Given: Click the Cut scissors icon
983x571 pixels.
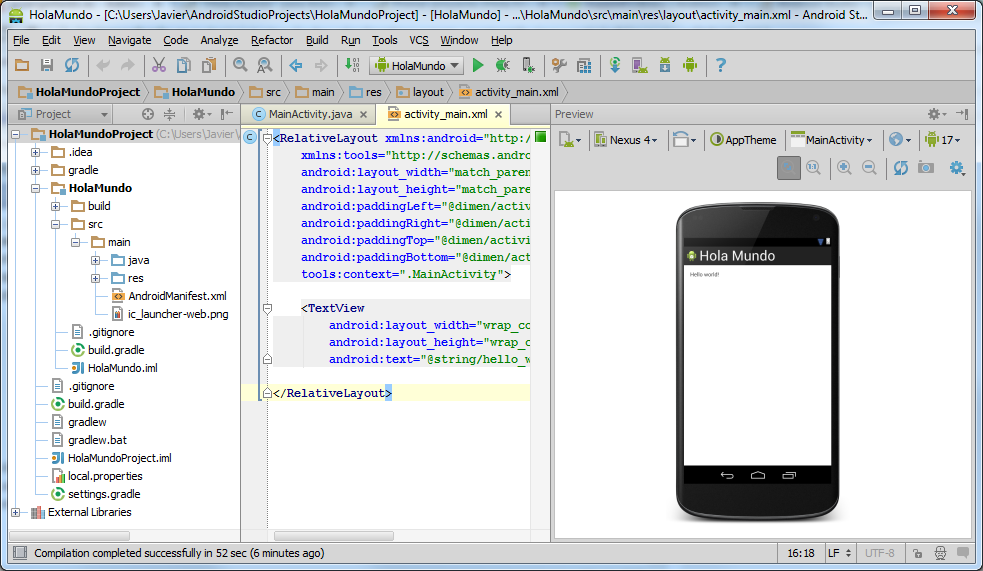Looking at the screenshot, I should click(x=158, y=65).
